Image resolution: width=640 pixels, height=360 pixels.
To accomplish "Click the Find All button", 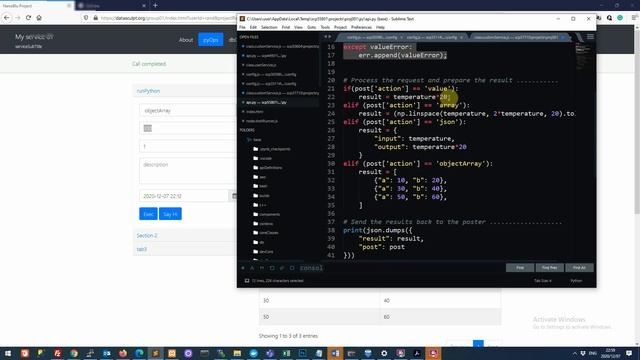I will click(579, 268).
